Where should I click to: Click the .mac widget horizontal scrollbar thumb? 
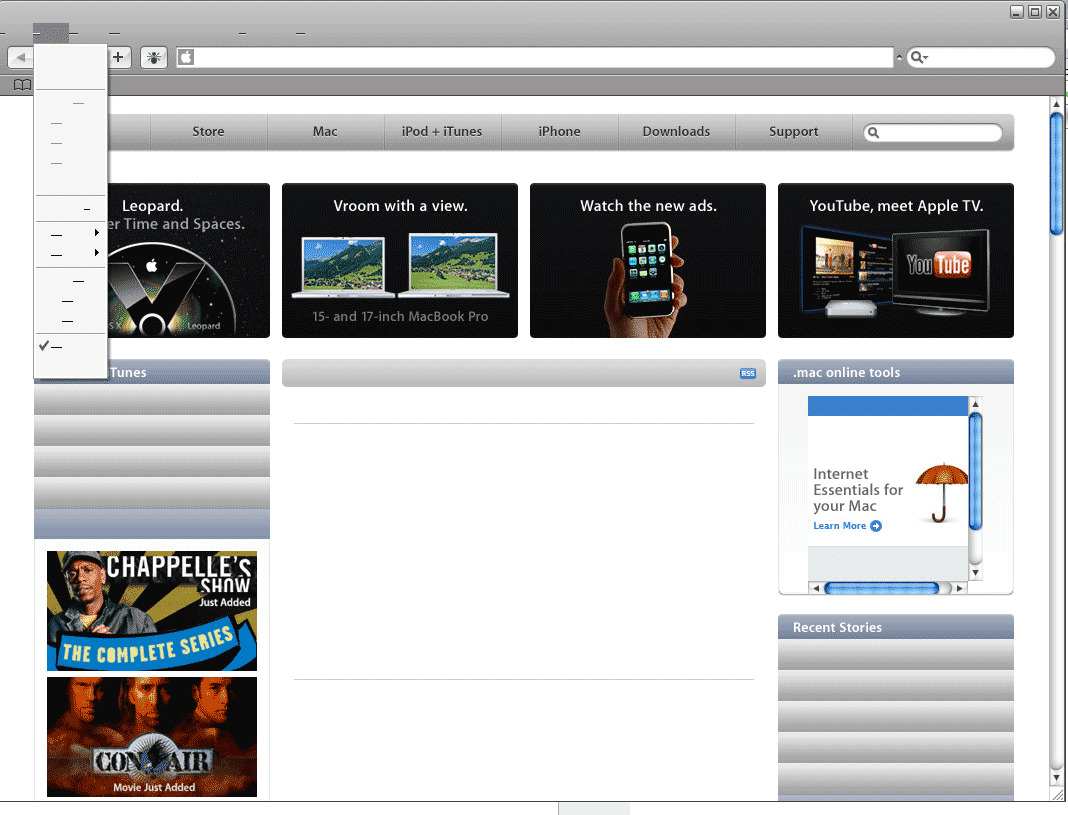coord(882,588)
